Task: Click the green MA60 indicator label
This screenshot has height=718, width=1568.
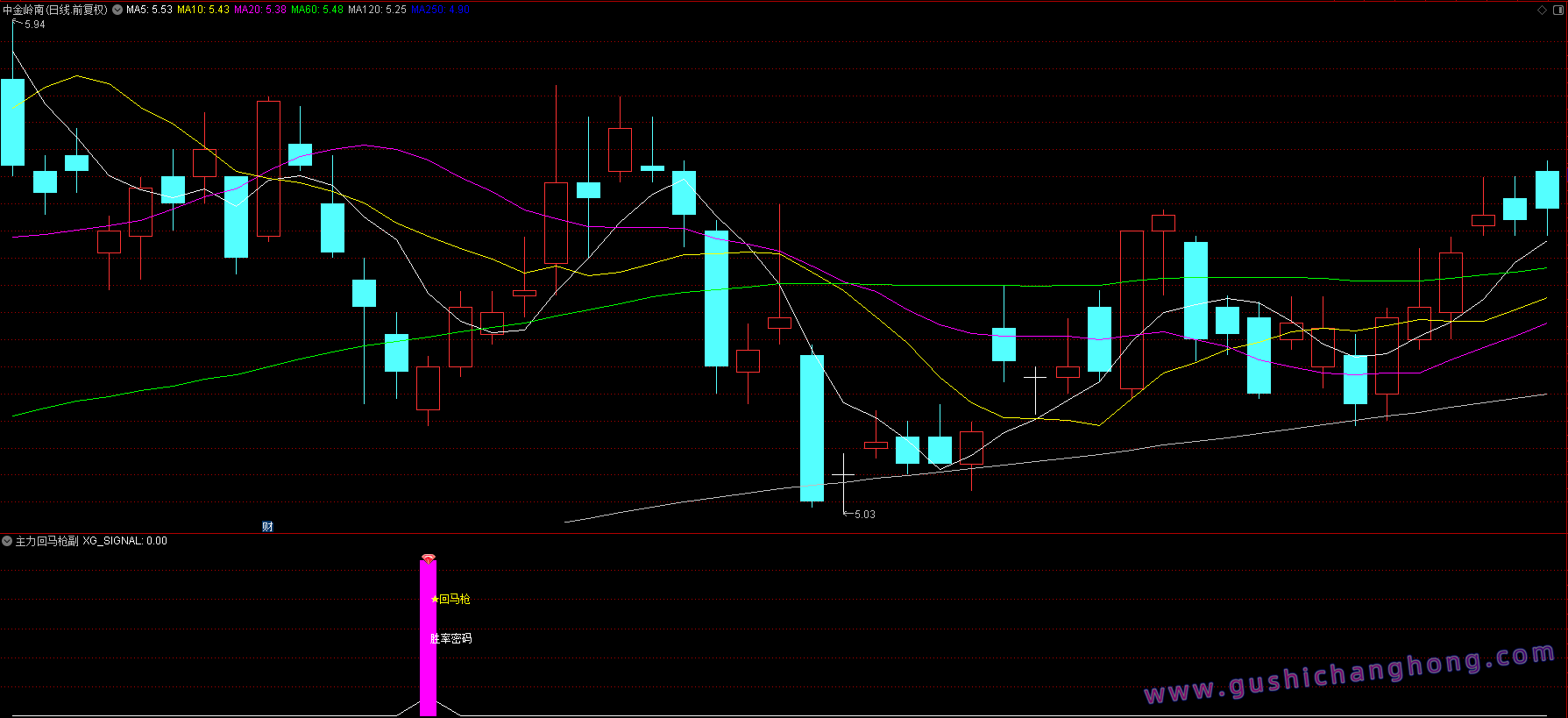Action: (317, 10)
